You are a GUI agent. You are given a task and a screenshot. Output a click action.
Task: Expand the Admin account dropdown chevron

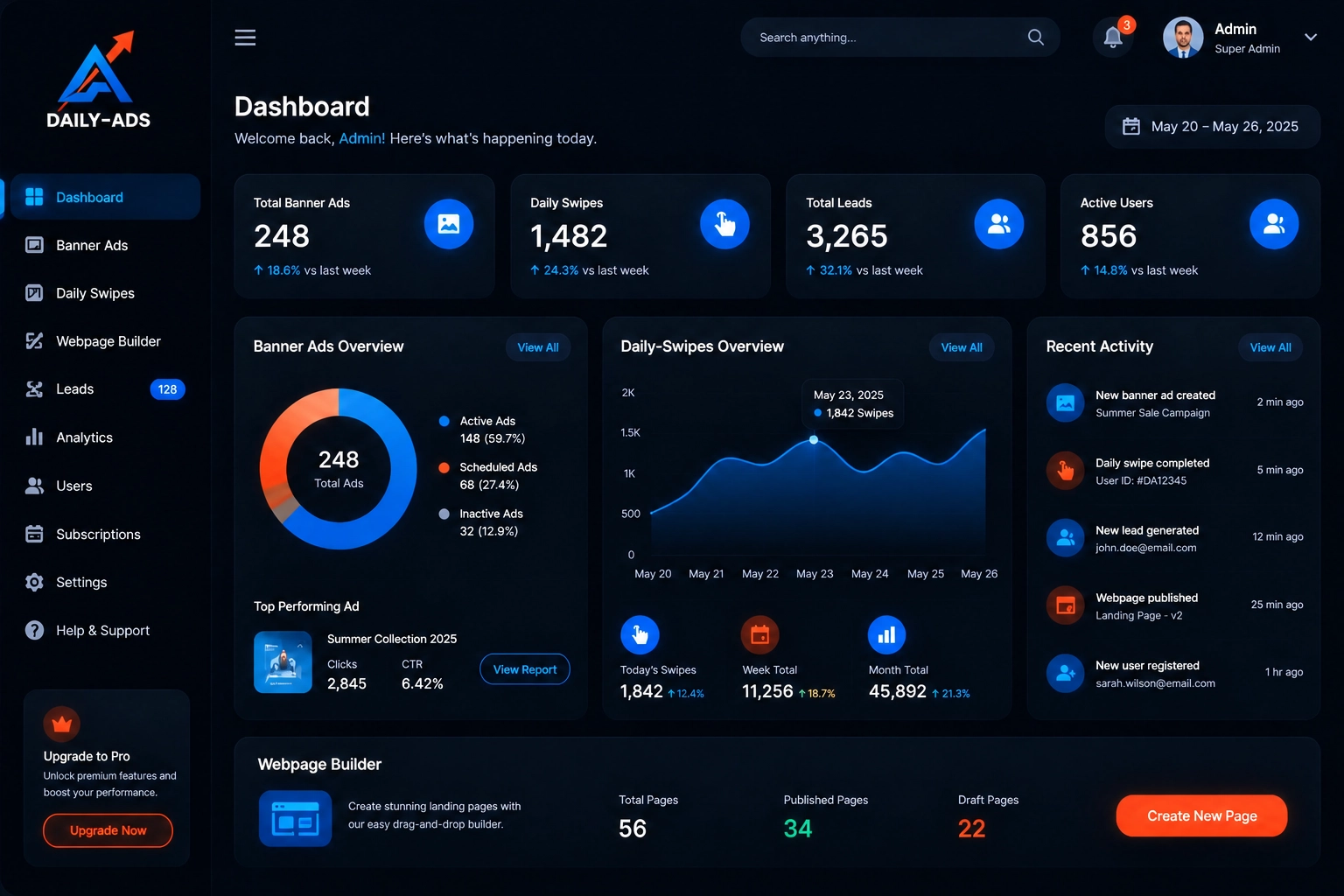pyautogui.click(x=1310, y=37)
